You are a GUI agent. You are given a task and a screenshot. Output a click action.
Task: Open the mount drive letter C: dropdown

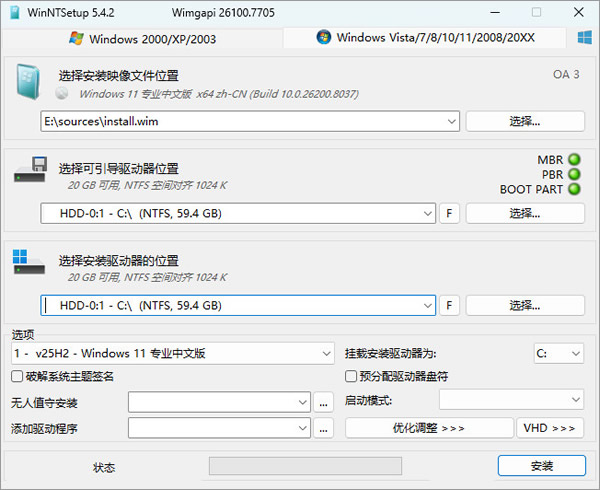coord(575,354)
